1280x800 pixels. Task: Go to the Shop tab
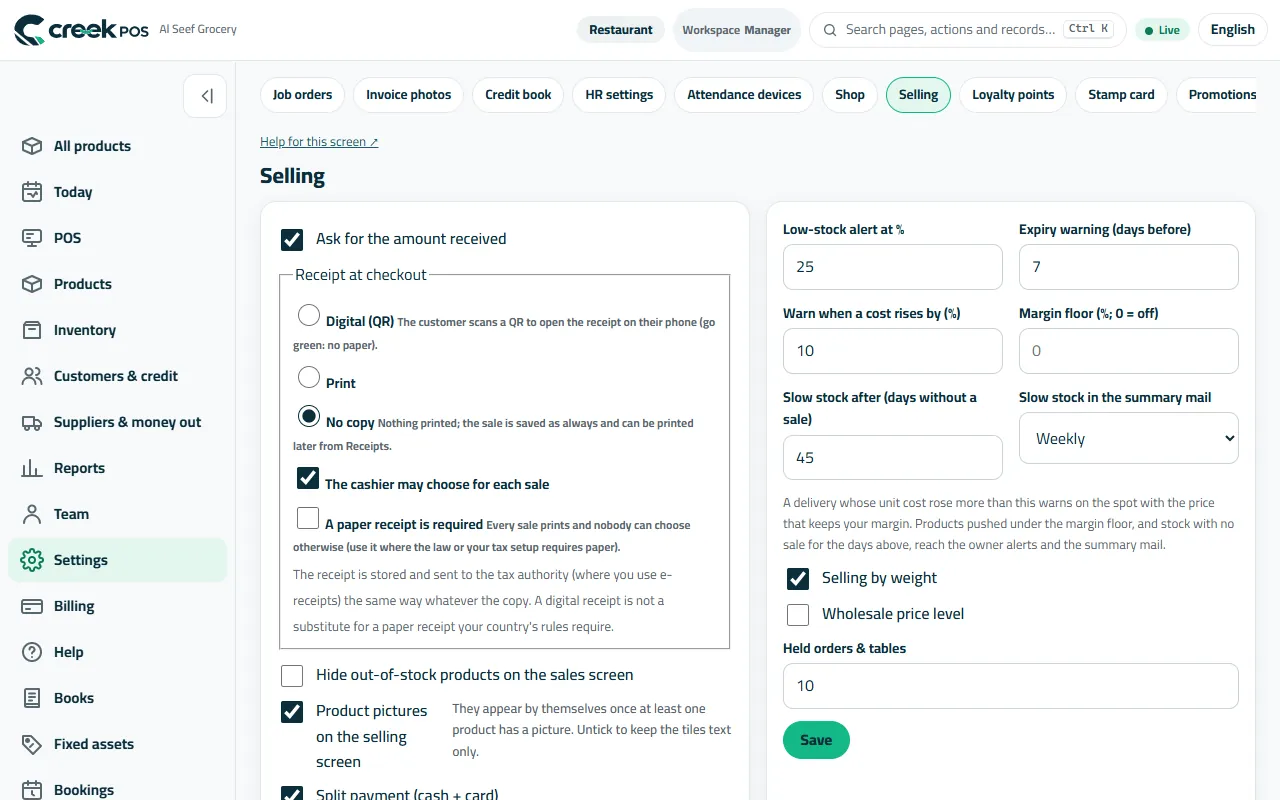point(850,95)
